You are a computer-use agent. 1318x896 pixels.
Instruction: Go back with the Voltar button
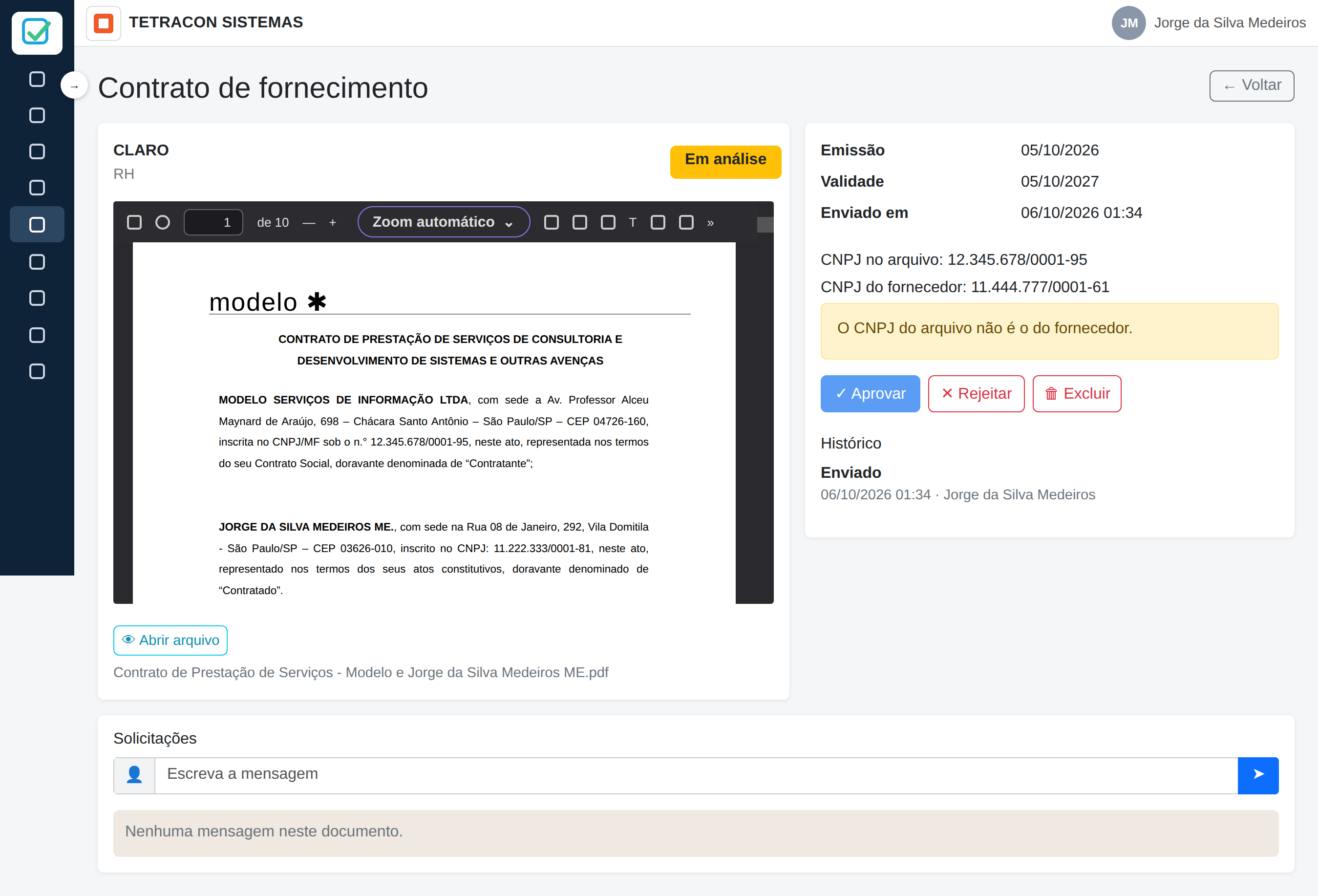point(1252,85)
